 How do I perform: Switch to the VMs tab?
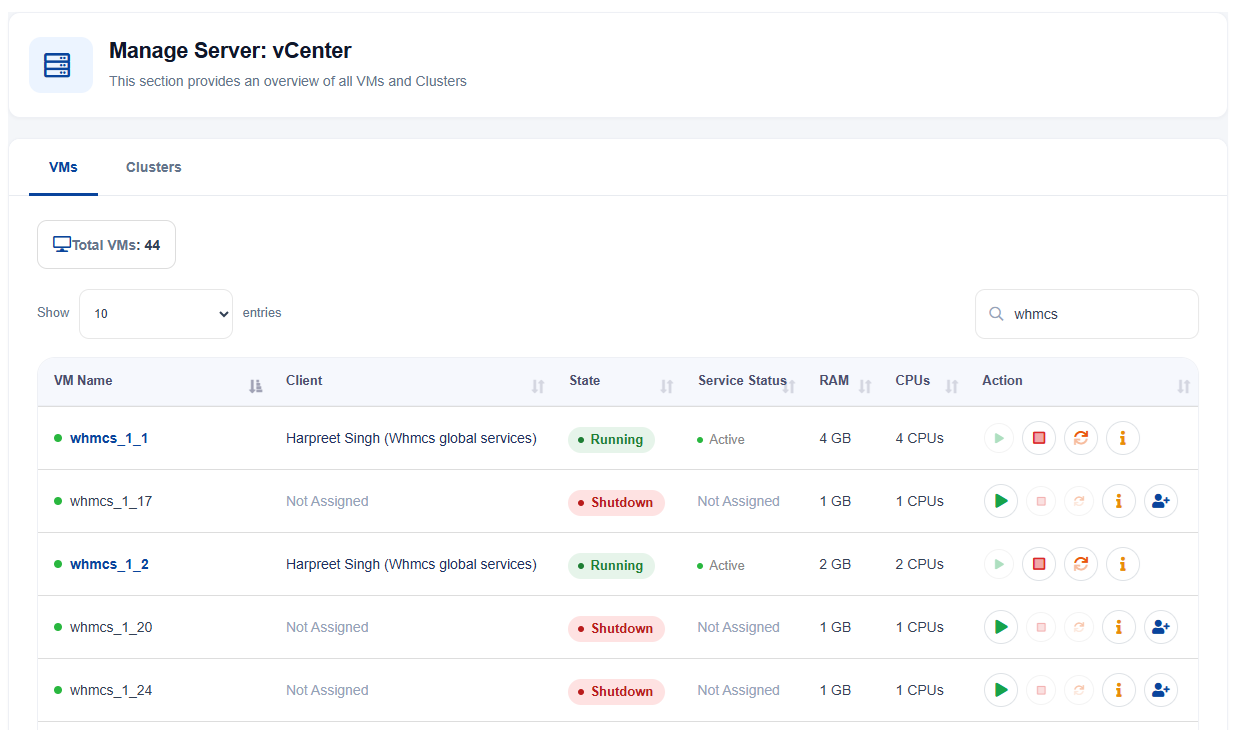coord(63,167)
